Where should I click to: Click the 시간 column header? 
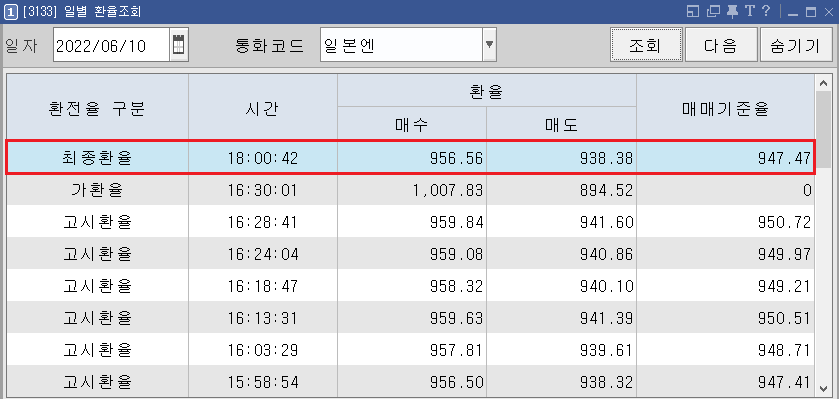263,107
